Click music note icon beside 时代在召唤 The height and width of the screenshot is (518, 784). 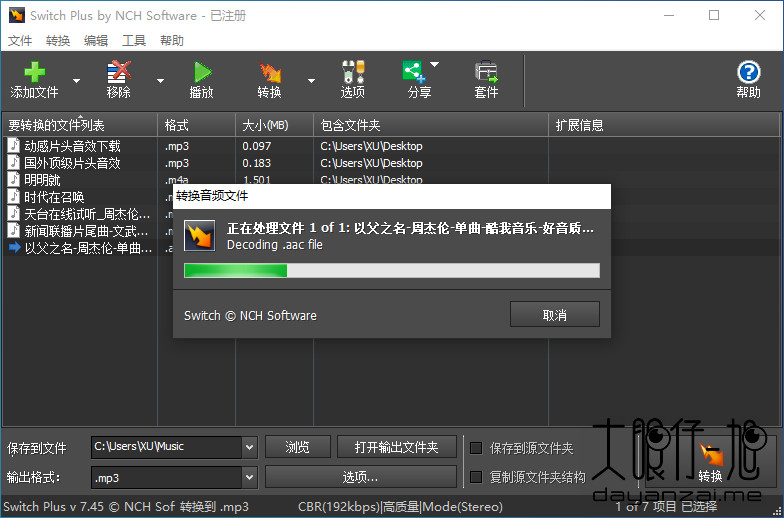click(14, 196)
